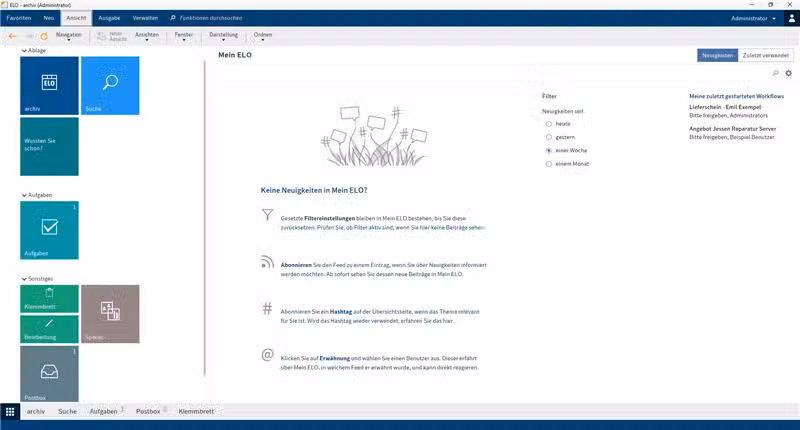Viewport: 800px width, 430px height.
Task: Click the Neue Ansicht toolbar button
Action: (112, 36)
